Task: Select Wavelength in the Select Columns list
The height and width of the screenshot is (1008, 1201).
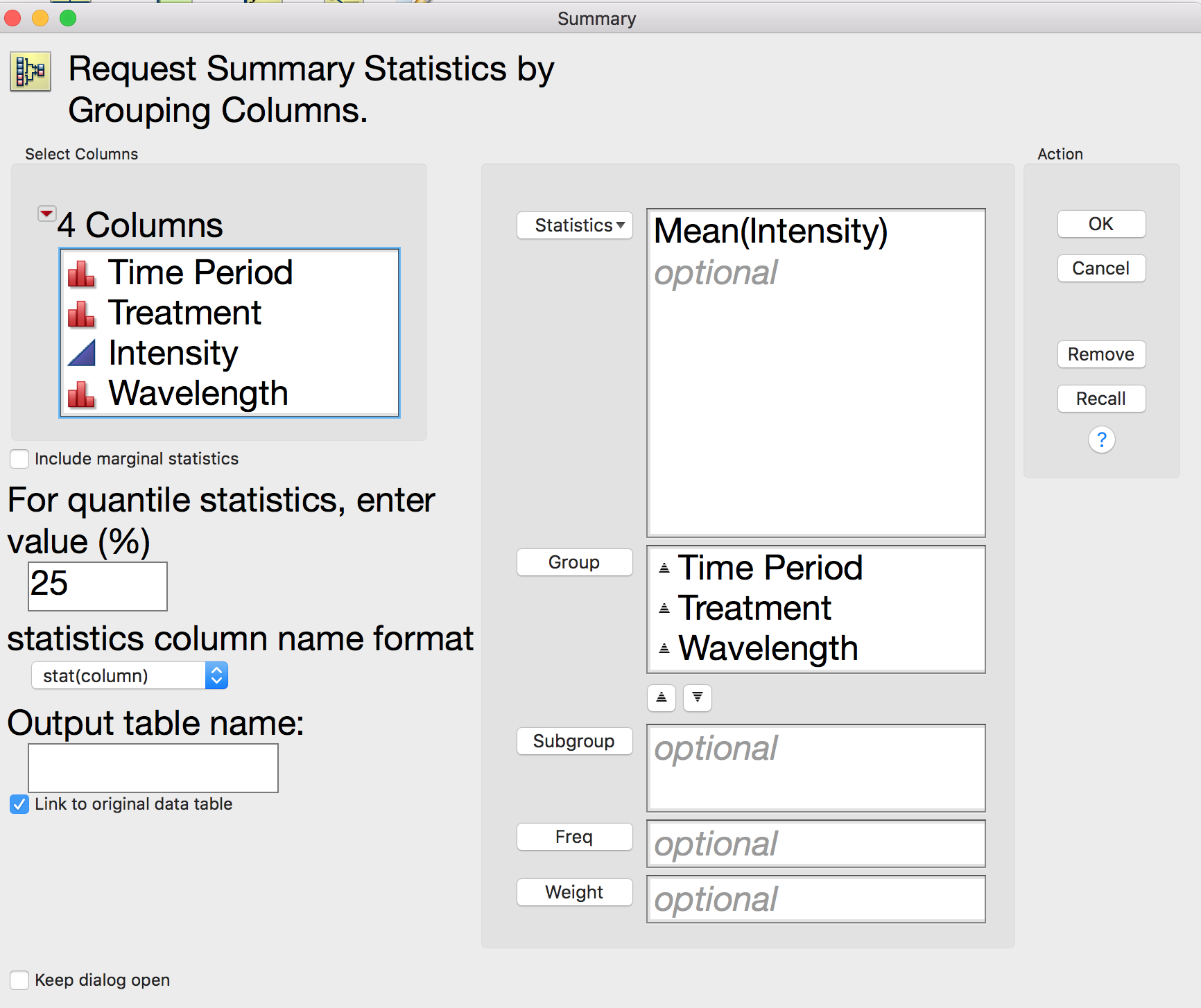Action: [x=198, y=393]
